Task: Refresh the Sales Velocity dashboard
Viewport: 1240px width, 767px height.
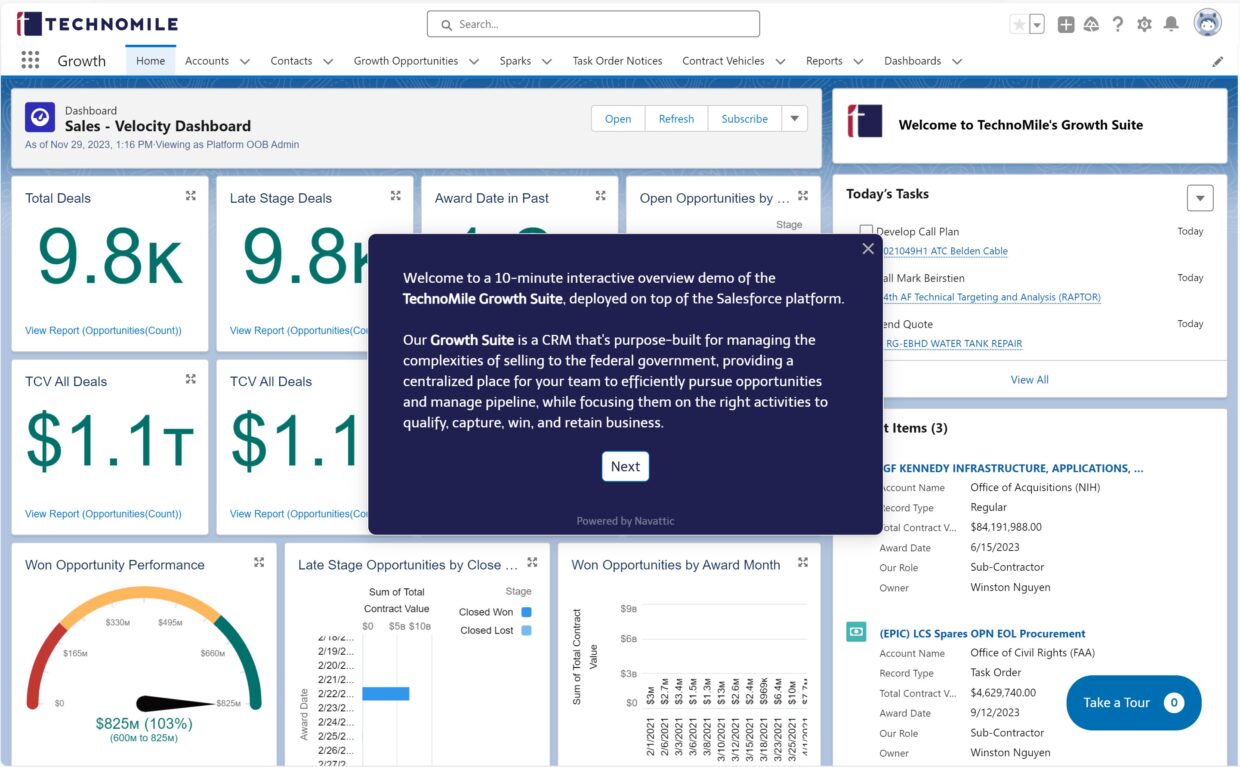Action: click(676, 118)
